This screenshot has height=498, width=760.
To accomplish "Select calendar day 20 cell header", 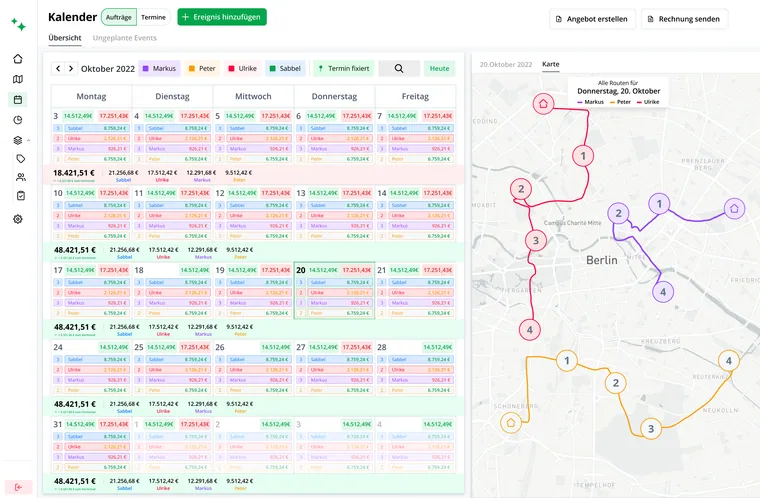I will 334,270.
